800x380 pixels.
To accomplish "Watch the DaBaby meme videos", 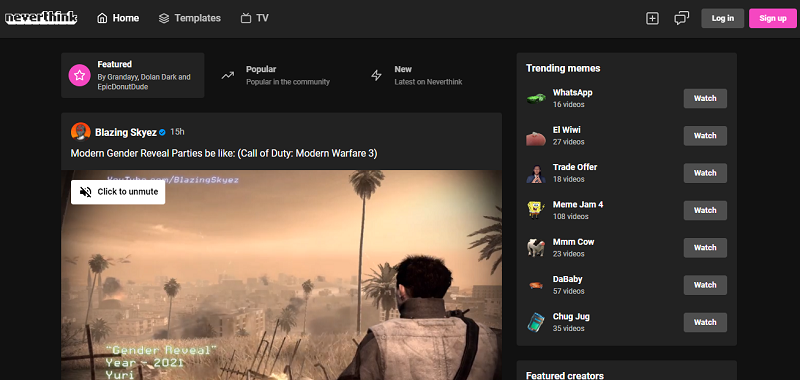I will pyautogui.click(x=705, y=285).
